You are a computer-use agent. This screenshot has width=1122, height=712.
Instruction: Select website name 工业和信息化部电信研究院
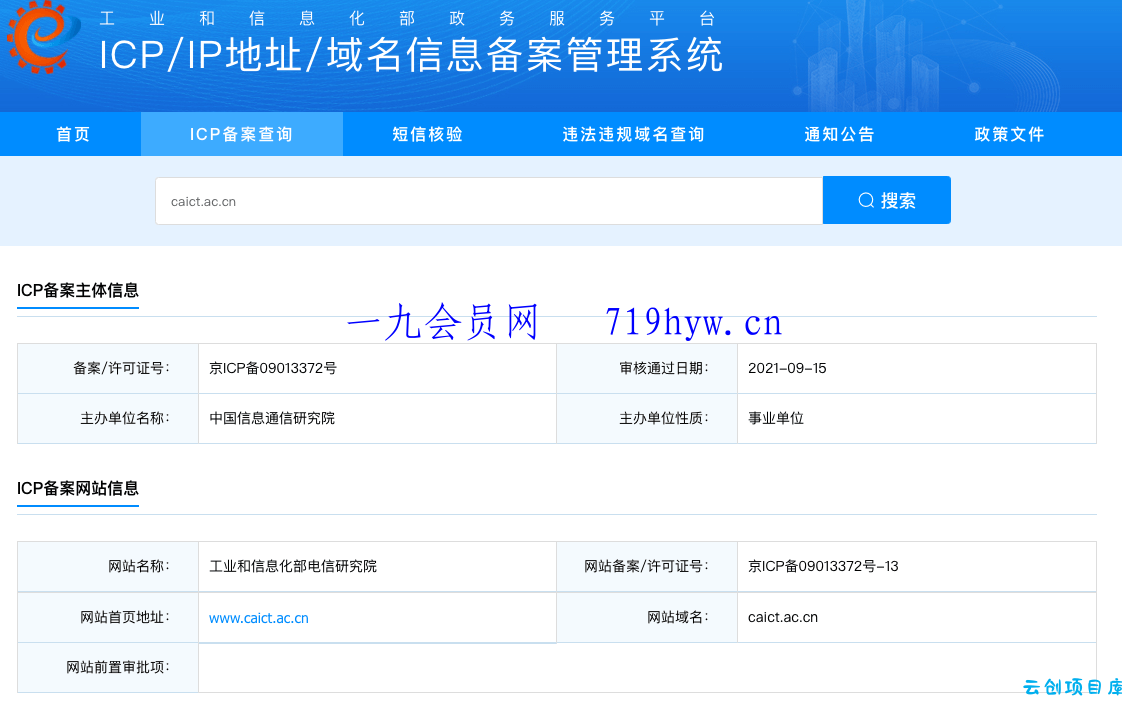pos(293,567)
